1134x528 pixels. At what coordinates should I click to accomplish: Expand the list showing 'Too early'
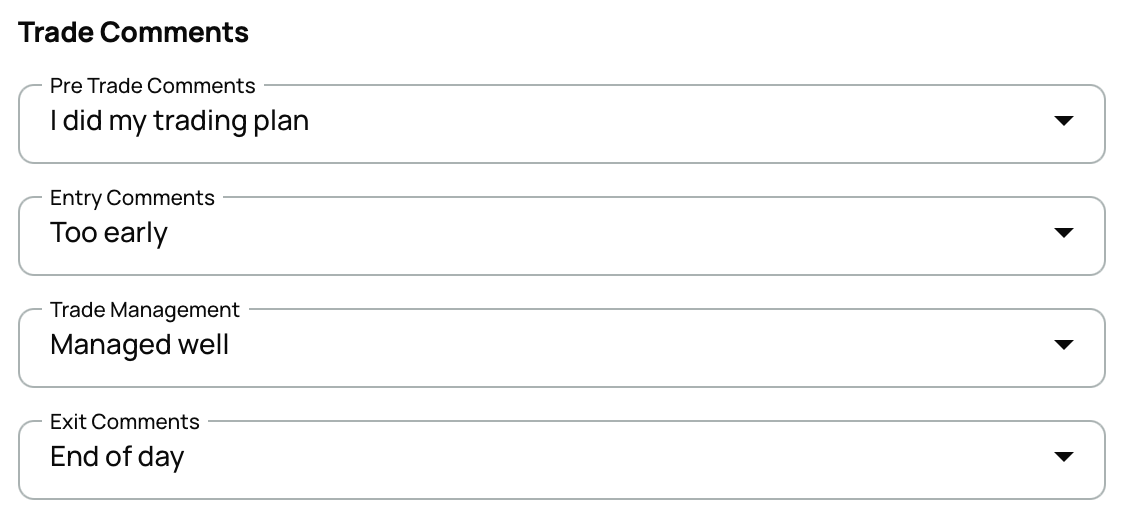[x=561, y=236]
